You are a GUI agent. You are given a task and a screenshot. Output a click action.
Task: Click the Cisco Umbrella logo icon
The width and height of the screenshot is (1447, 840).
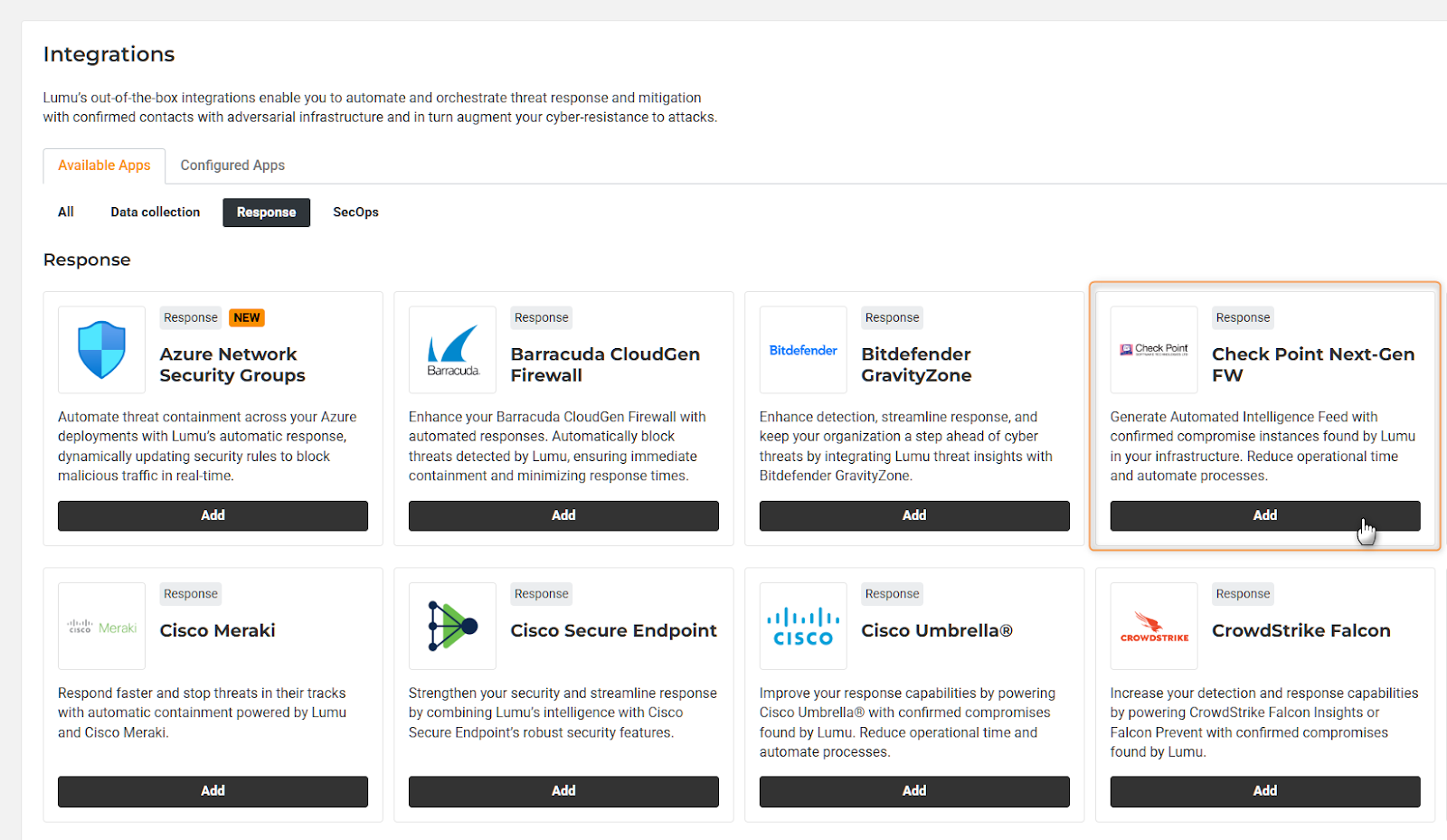(x=803, y=627)
